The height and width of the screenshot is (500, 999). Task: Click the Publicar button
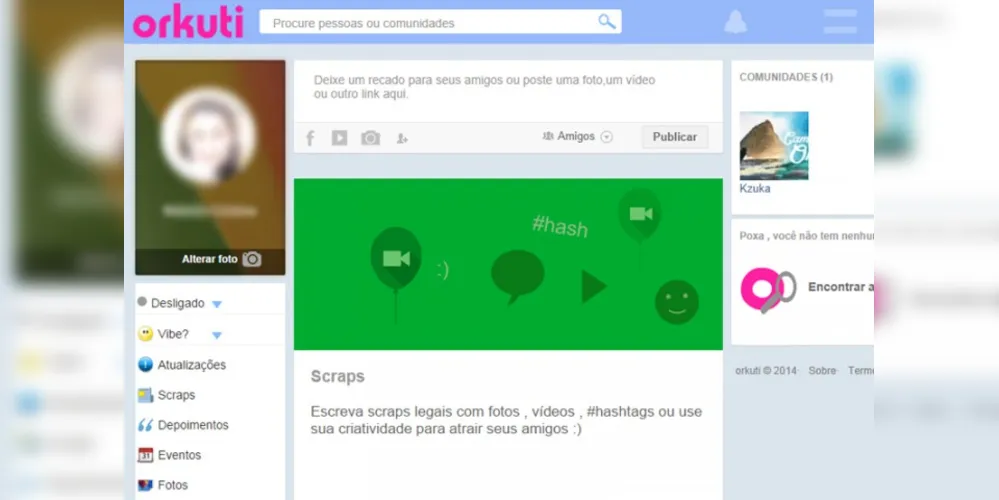(675, 137)
